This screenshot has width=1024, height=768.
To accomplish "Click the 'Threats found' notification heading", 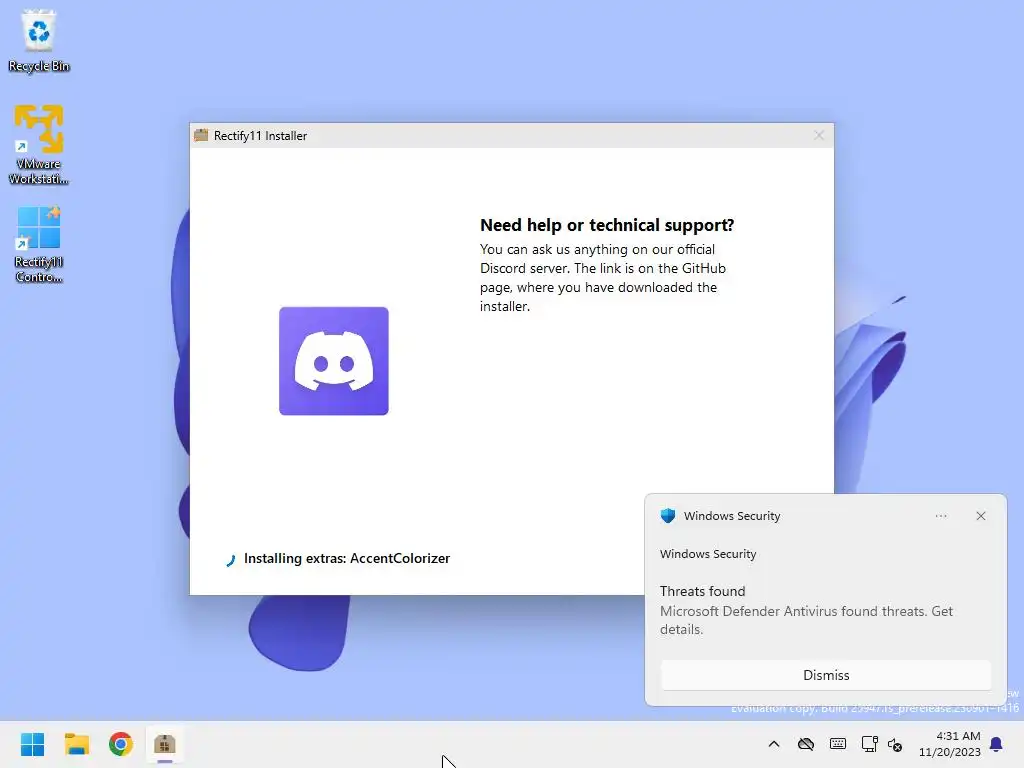I will click(703, 591).
